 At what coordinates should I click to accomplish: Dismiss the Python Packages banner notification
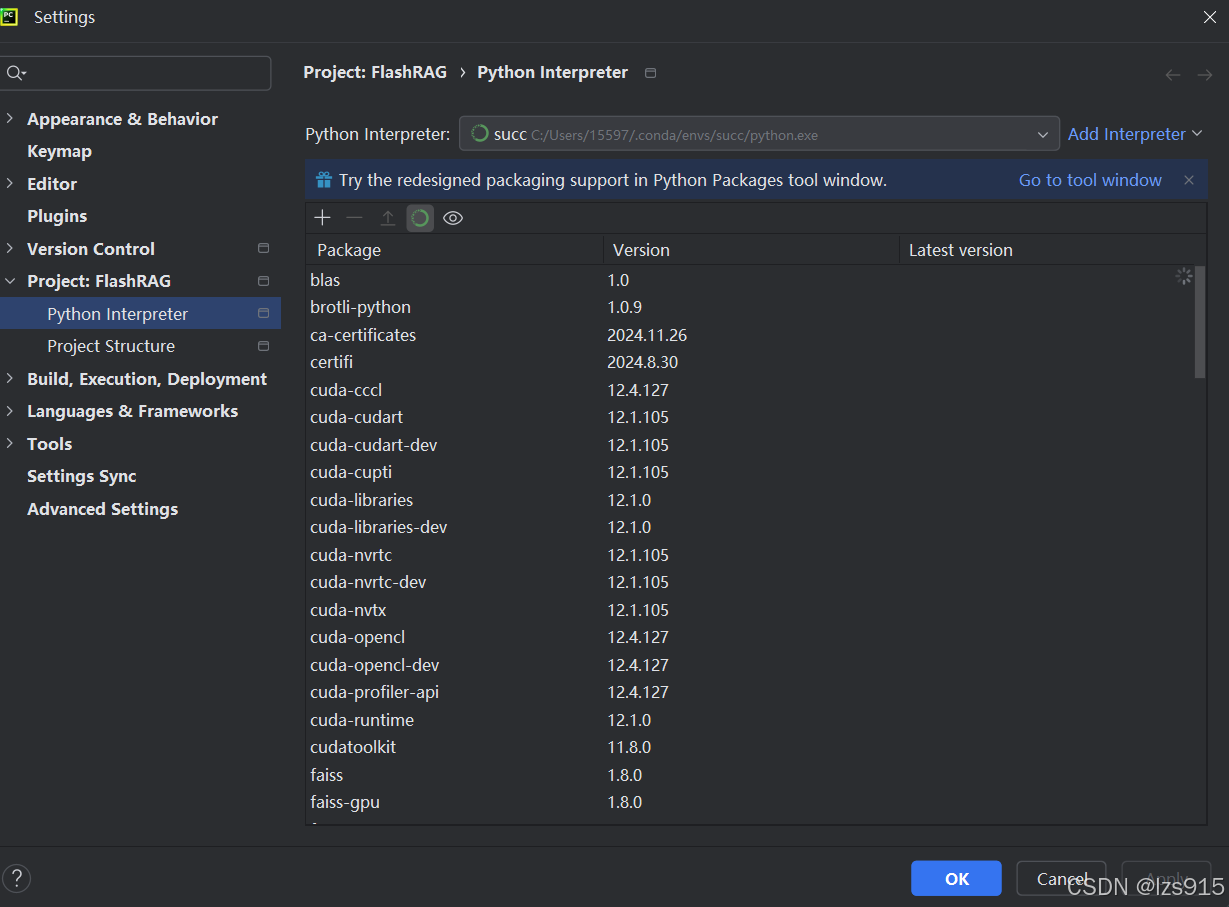click(1189, 180)
